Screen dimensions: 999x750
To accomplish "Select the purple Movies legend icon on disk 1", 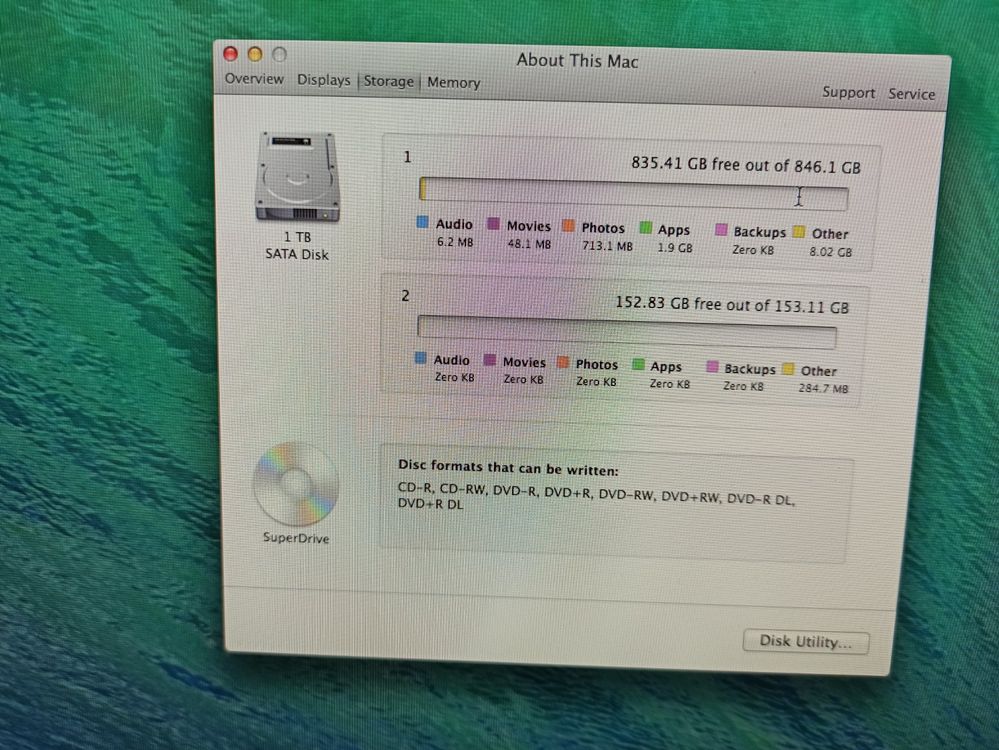I will (491, 224).
